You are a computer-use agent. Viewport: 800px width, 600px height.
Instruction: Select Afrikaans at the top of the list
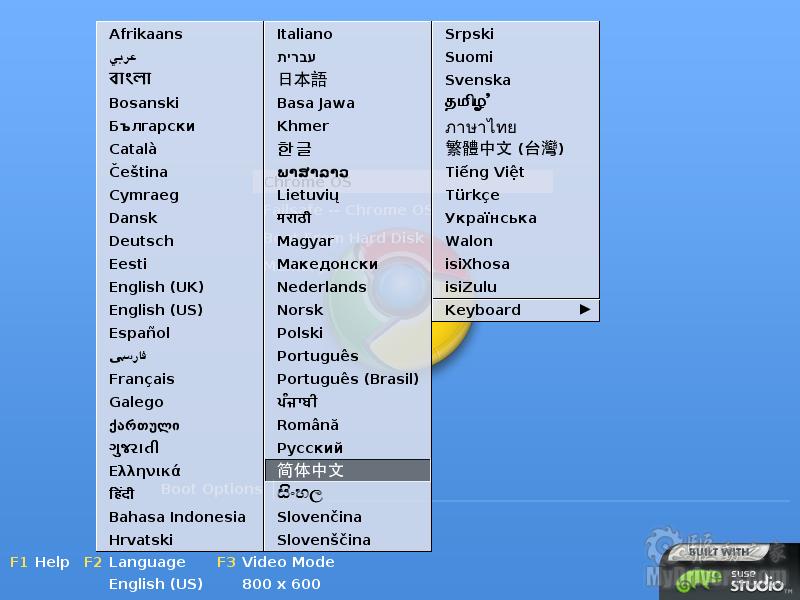[145, 34]
